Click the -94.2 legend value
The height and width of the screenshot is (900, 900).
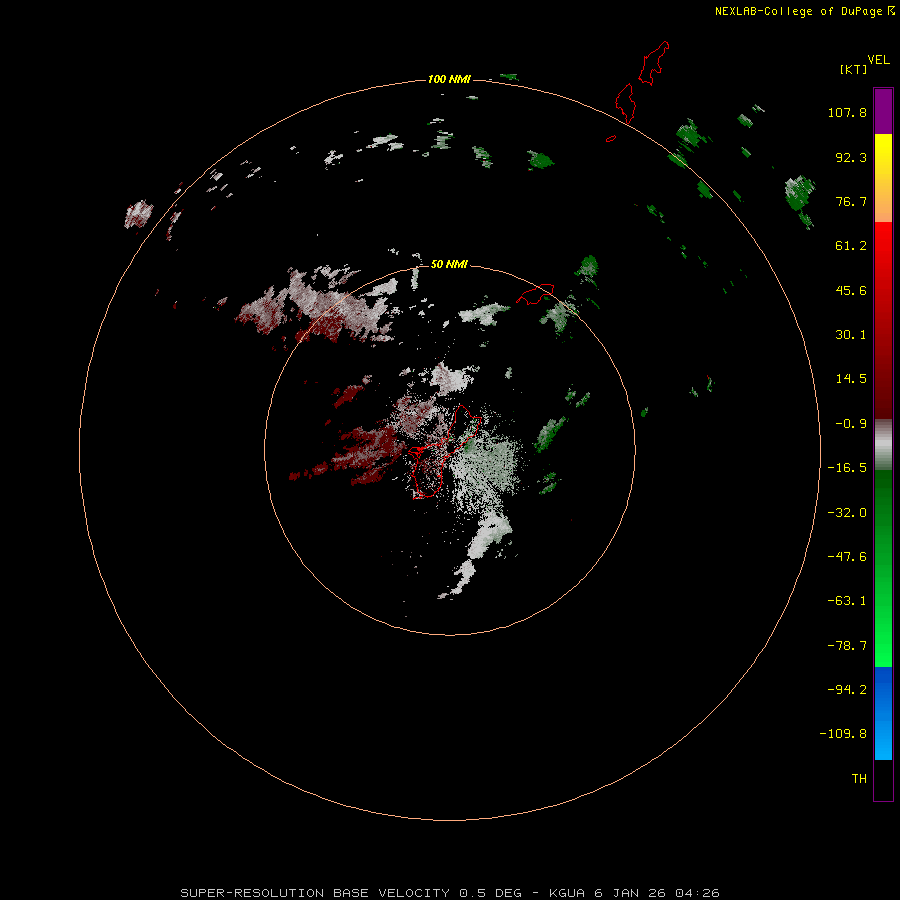tap(847, 690)
